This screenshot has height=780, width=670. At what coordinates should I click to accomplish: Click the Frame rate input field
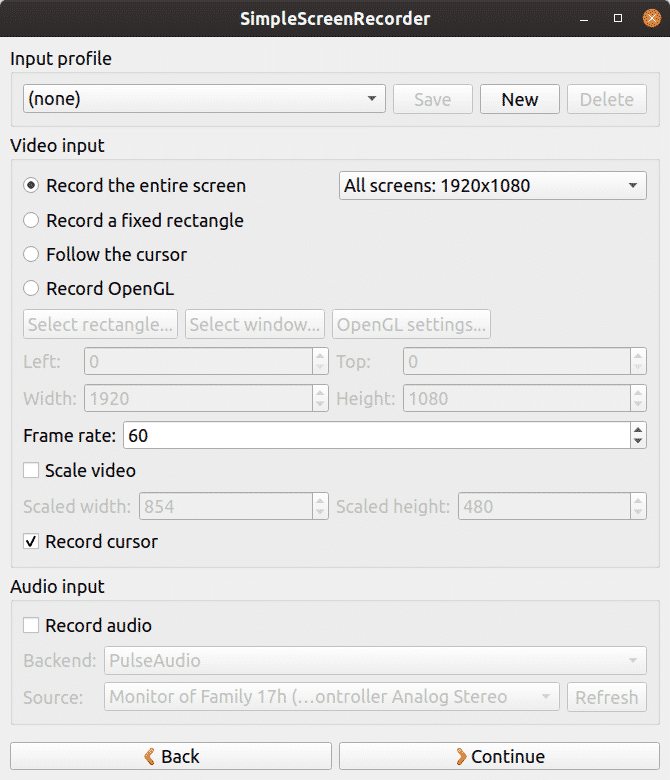tap(375, 436)
